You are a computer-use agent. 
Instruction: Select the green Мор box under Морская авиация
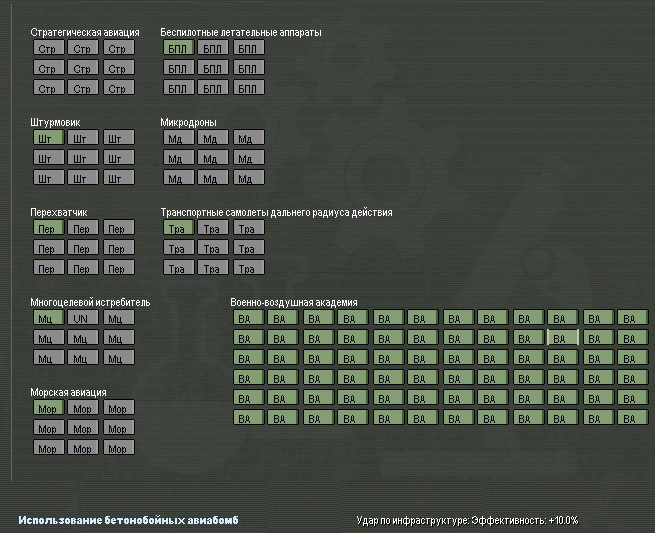tap(49, 408)
